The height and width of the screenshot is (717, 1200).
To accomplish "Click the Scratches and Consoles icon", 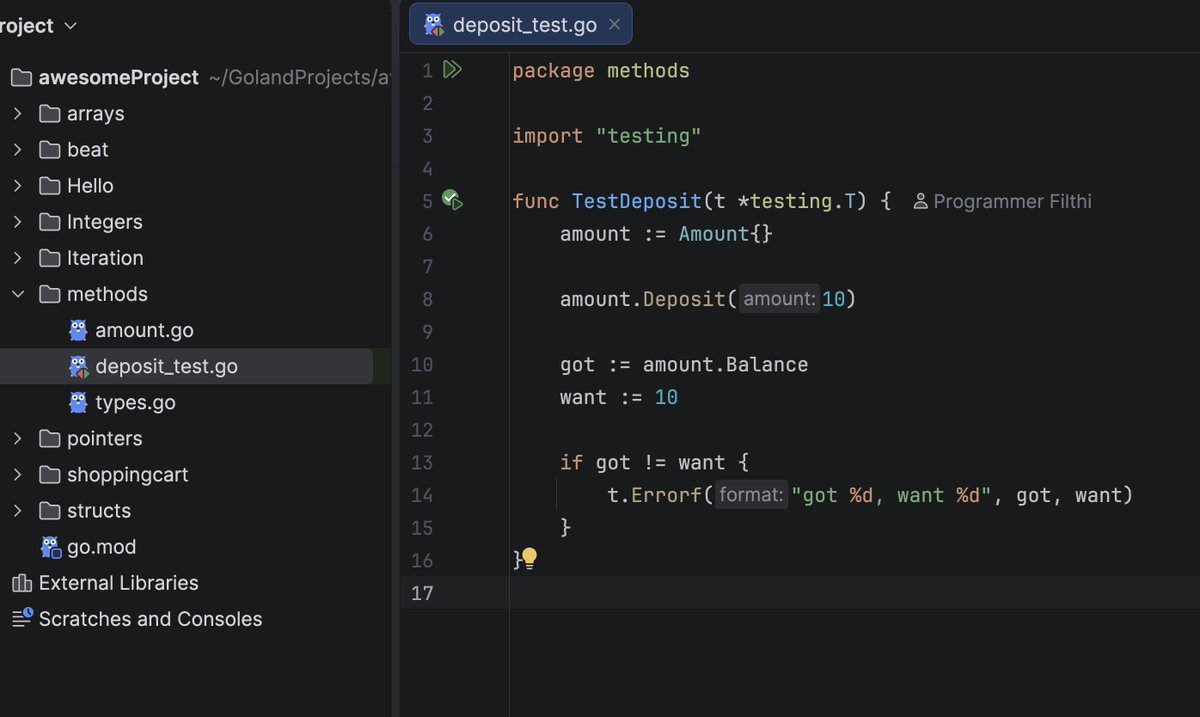I will pyautogui.click(x=22, y=618).
